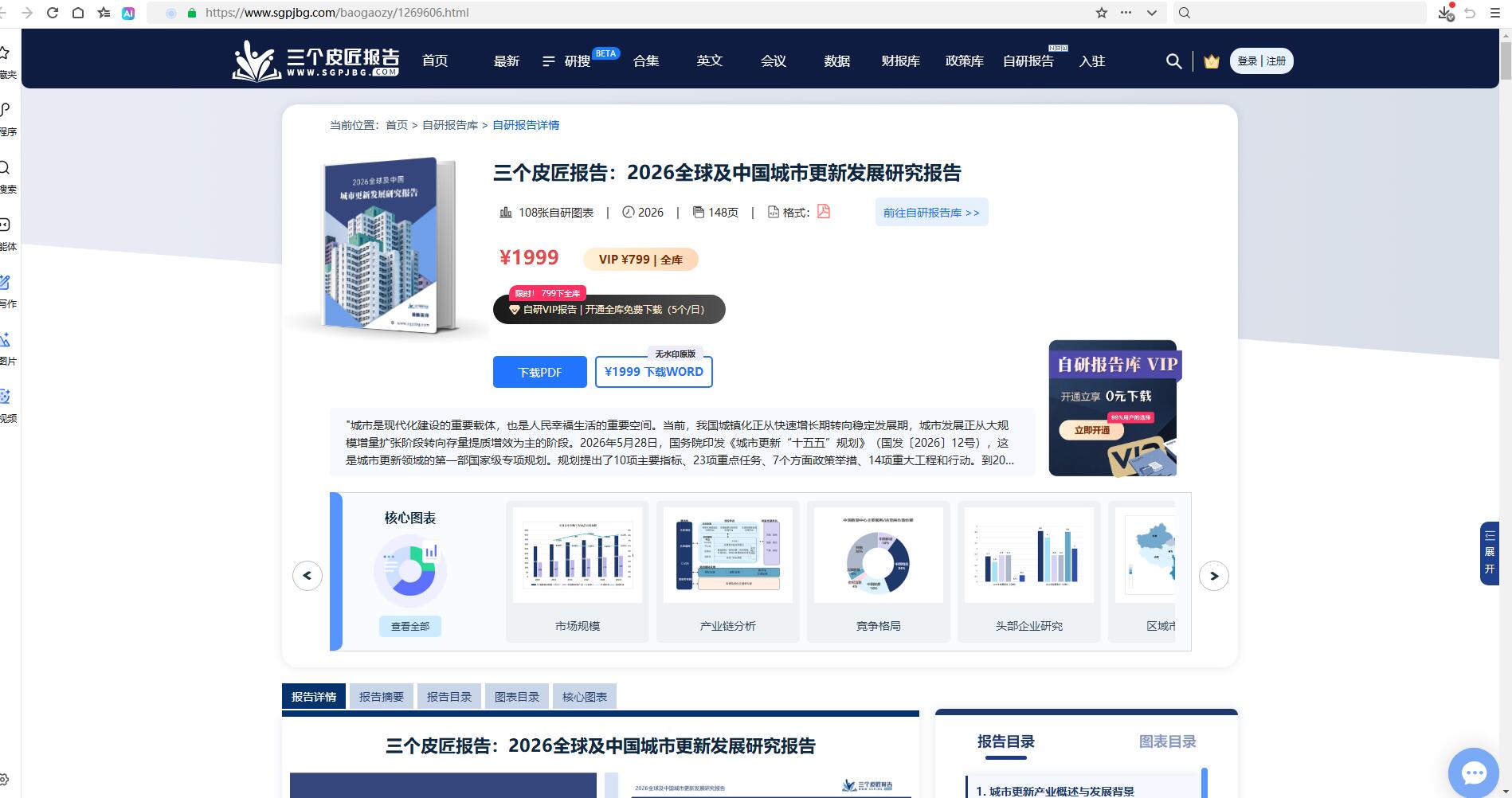Show previous core charts with left arrow
This screenshot has width=1512, height=798.
coord(307,576)
